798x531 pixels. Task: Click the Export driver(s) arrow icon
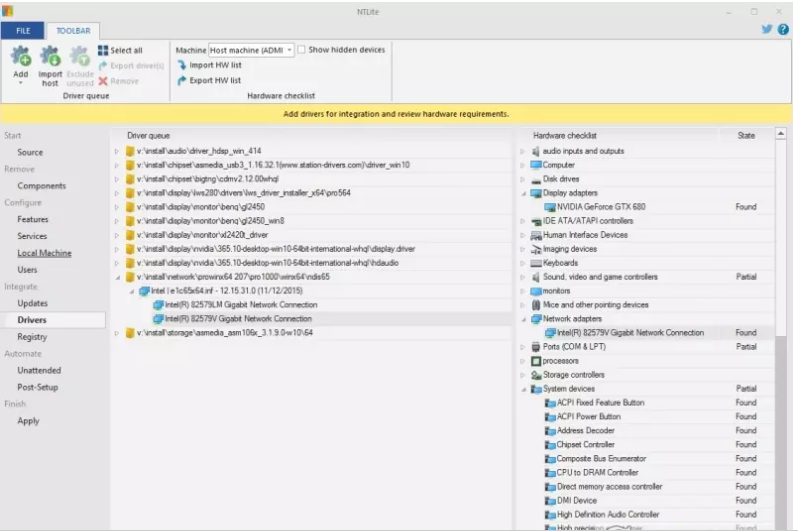(103, 66)
